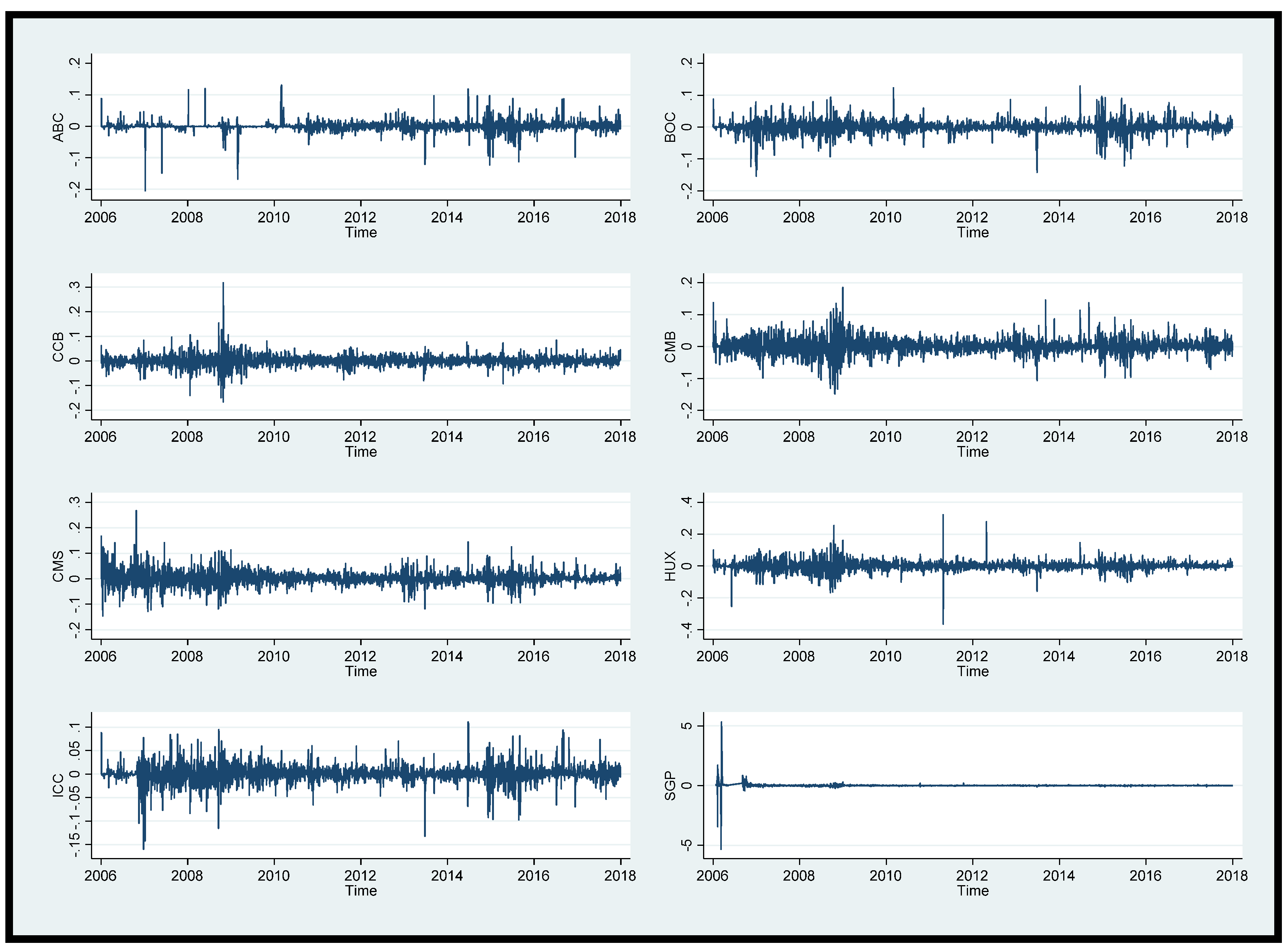Select the Time label under BOC chart

(x=973, y=233)
